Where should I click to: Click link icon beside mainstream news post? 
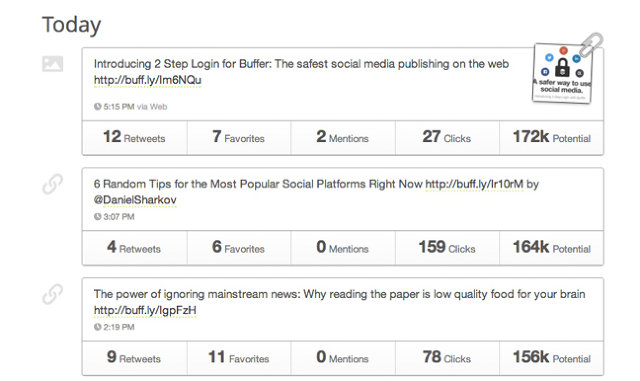[53, 294]
